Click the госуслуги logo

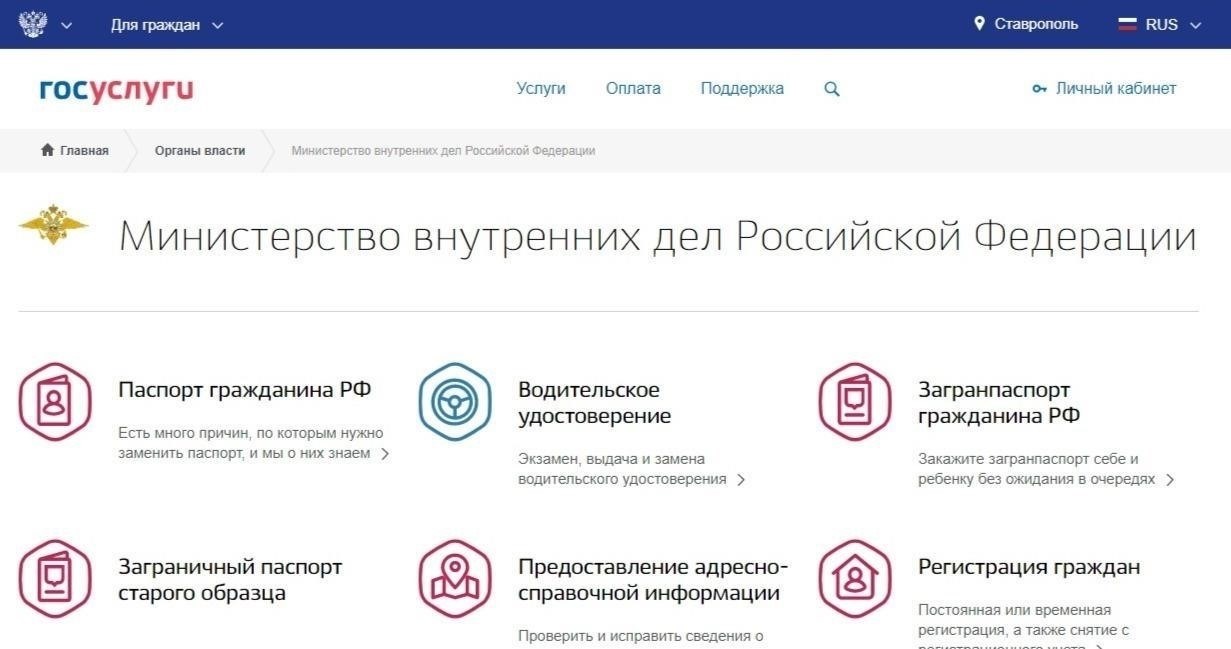[x=116, y=90]
